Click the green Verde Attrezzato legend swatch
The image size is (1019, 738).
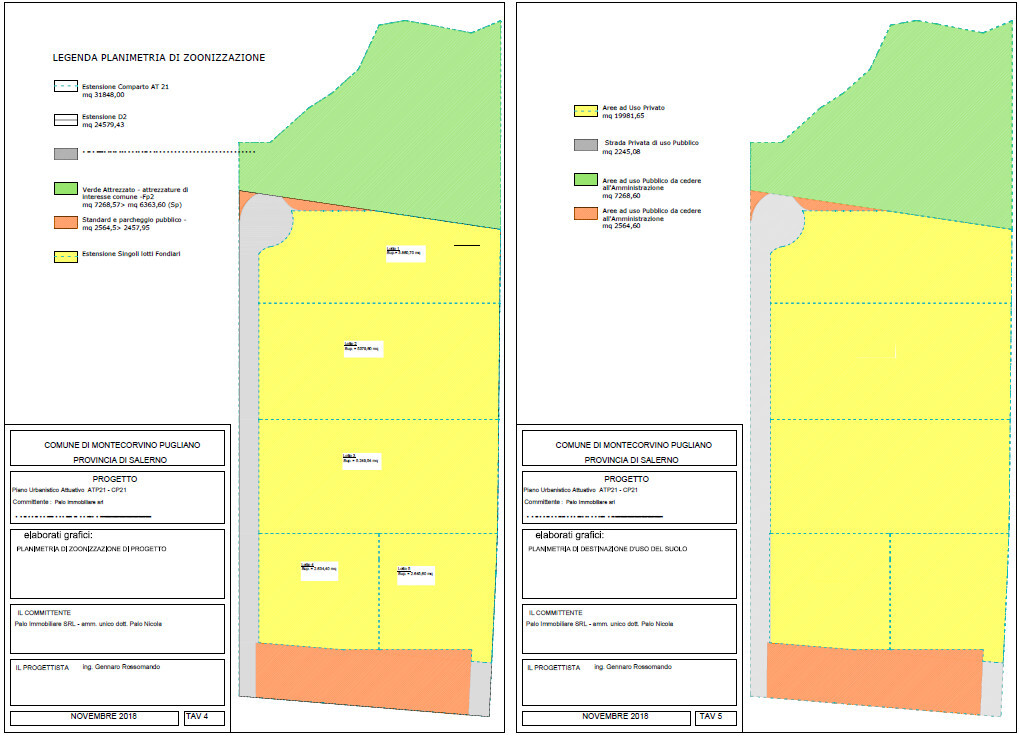pyautogui.click(x=66, y=188)
